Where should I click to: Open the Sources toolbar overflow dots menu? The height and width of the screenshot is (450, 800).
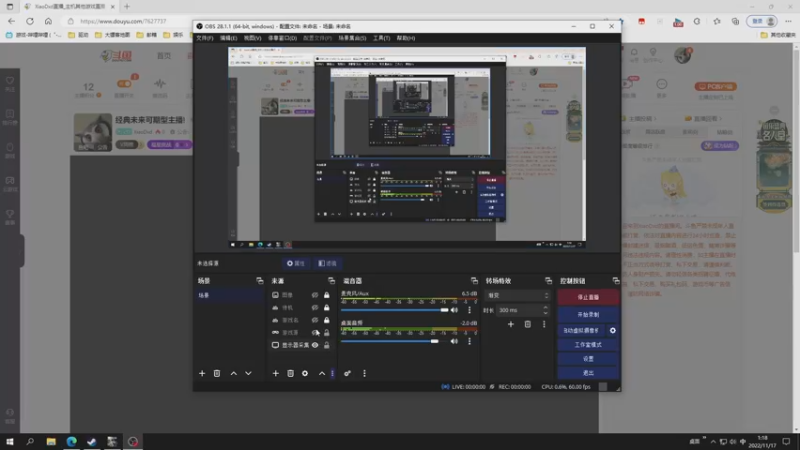tap(333, 373)
